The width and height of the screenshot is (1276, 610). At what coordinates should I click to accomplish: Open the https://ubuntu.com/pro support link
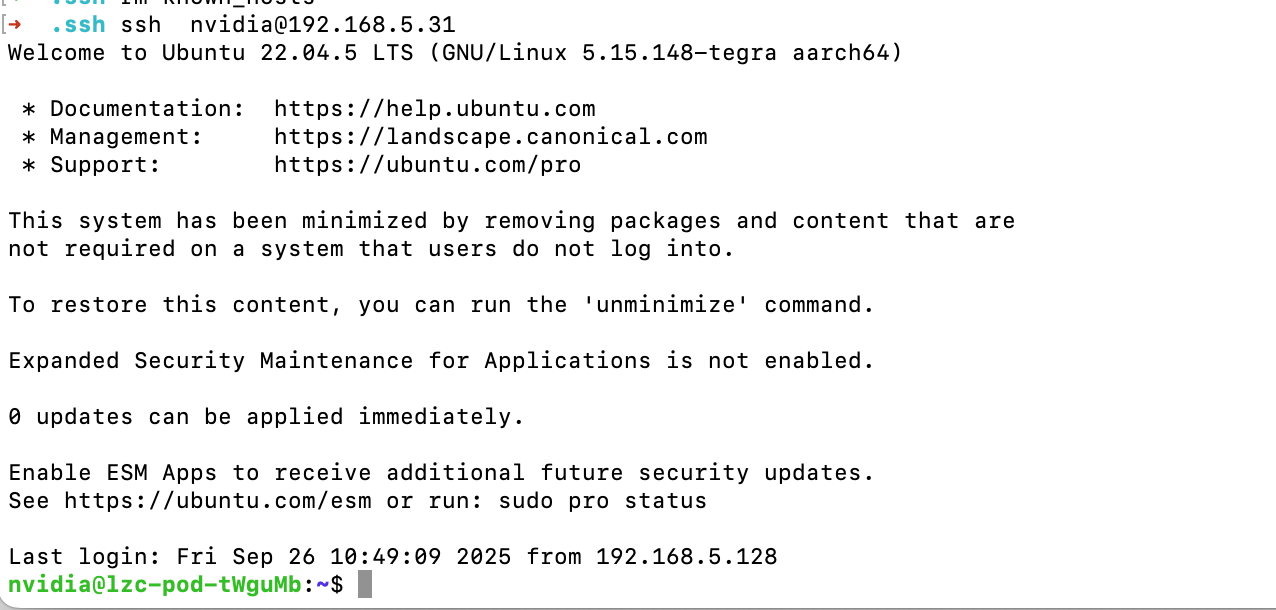(x=428, y=164)
